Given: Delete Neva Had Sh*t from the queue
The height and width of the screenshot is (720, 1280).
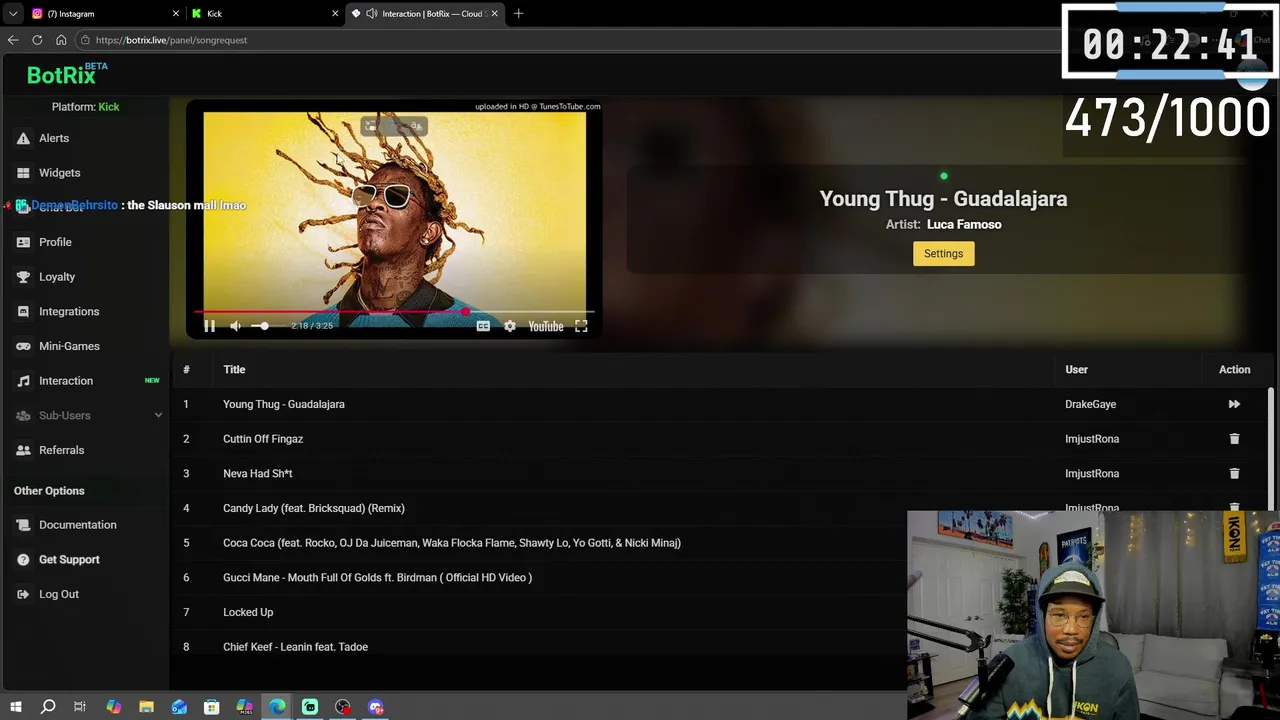Looking at the screenshot, I should [x=1234, y=473].
